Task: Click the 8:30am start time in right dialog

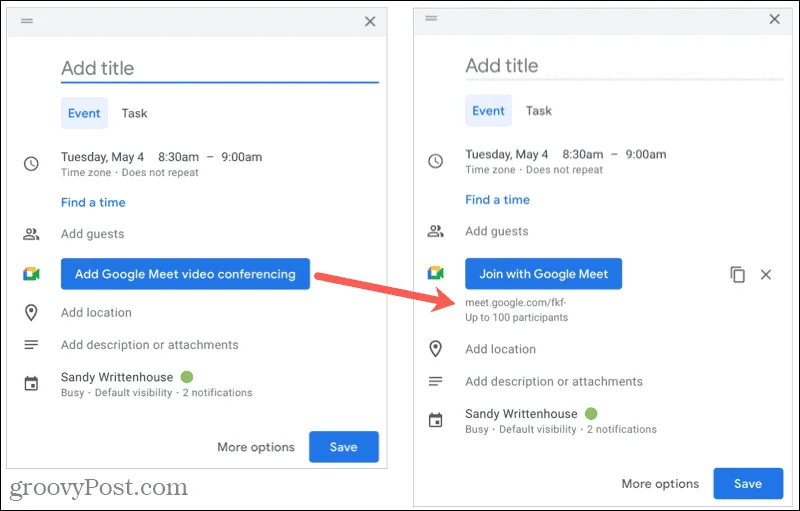Action: point(583,154)
